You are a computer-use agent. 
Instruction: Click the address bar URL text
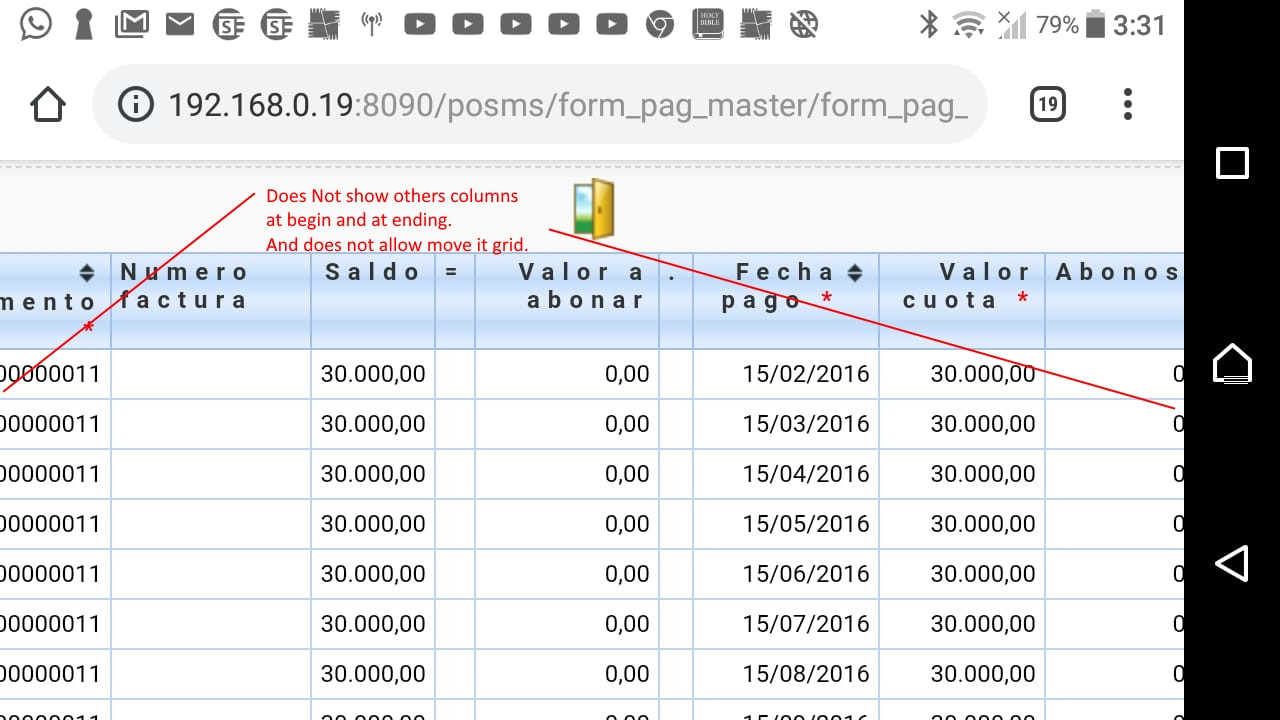point(568,104)
